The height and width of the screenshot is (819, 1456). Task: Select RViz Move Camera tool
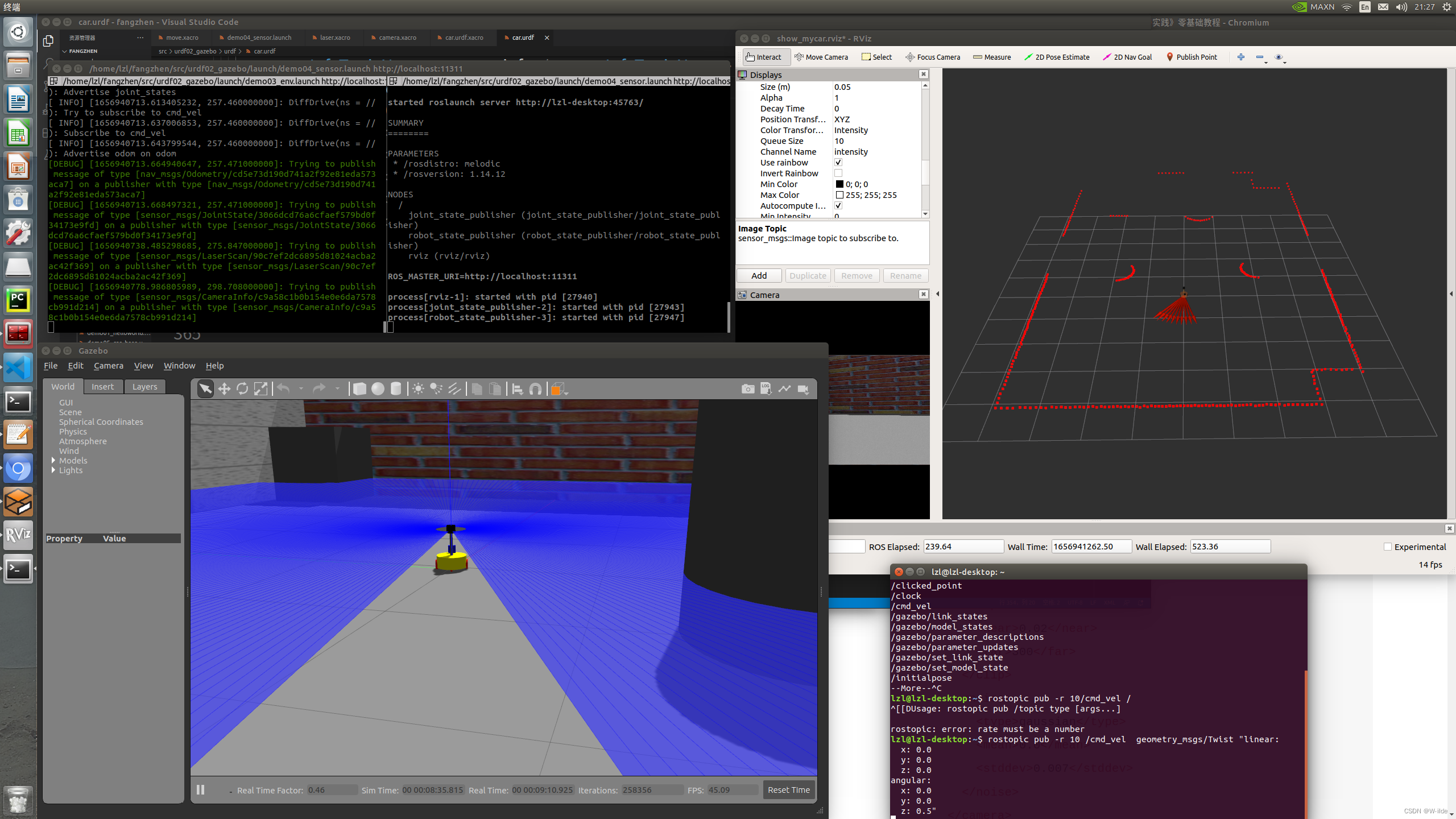[821, 57]
